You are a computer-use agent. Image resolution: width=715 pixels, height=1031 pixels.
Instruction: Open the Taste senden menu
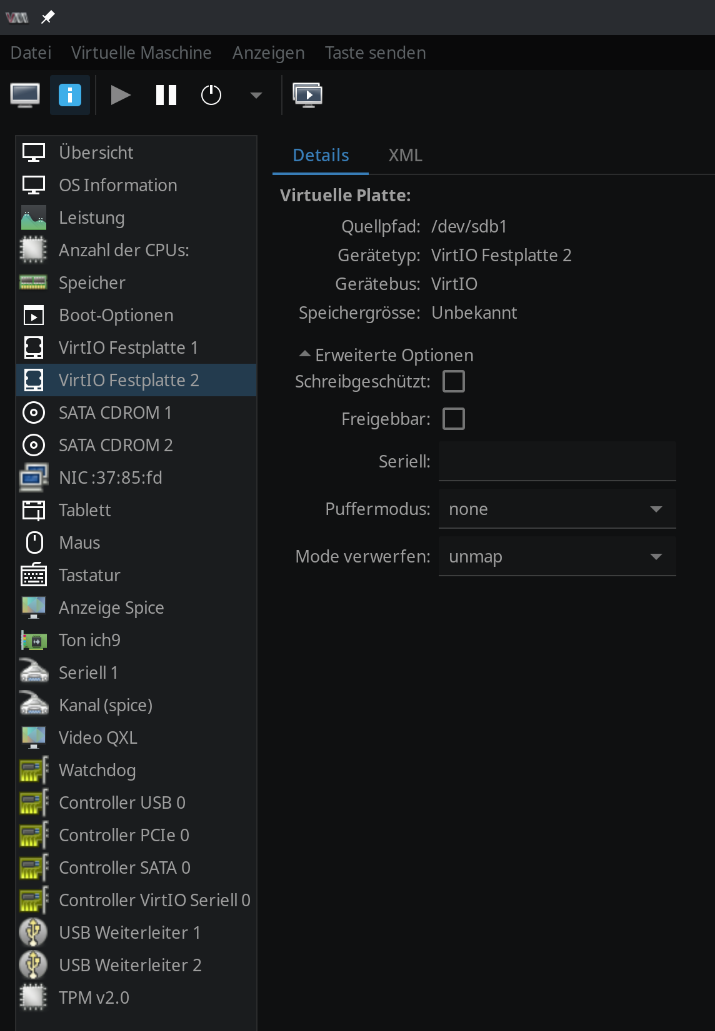tap(375, 53)
